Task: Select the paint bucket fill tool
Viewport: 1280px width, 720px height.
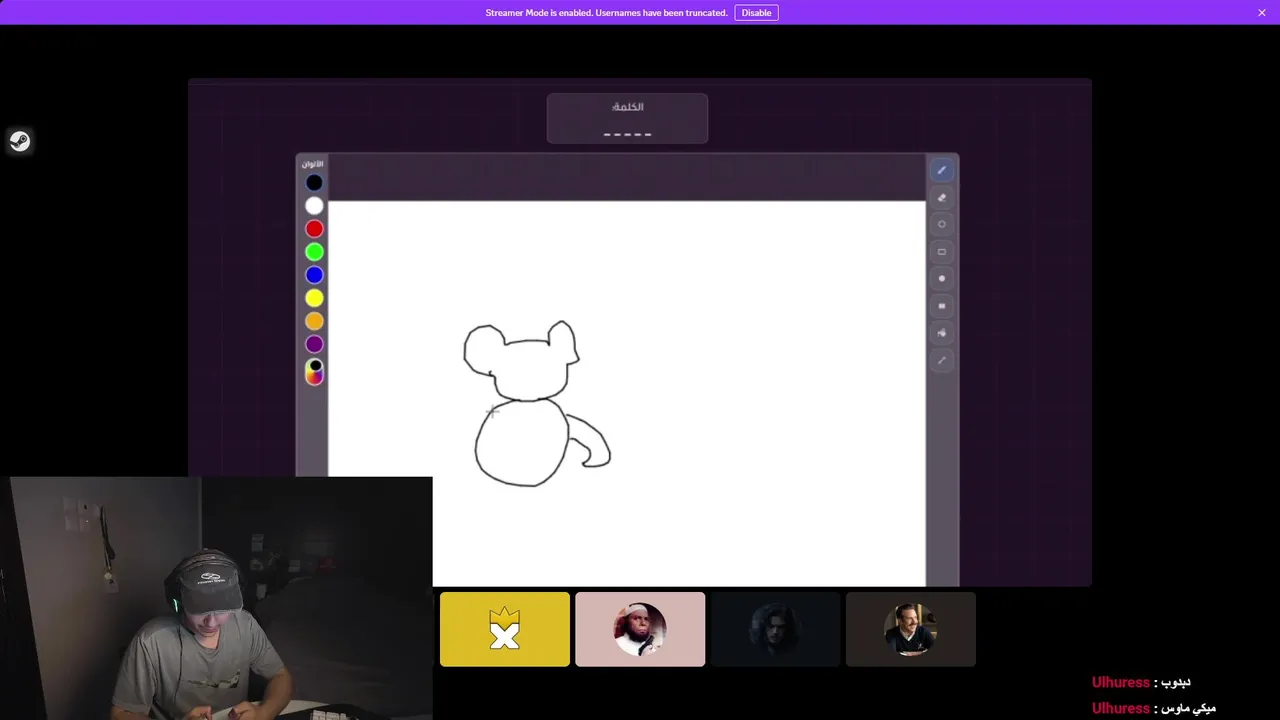Action: [941, 333]
